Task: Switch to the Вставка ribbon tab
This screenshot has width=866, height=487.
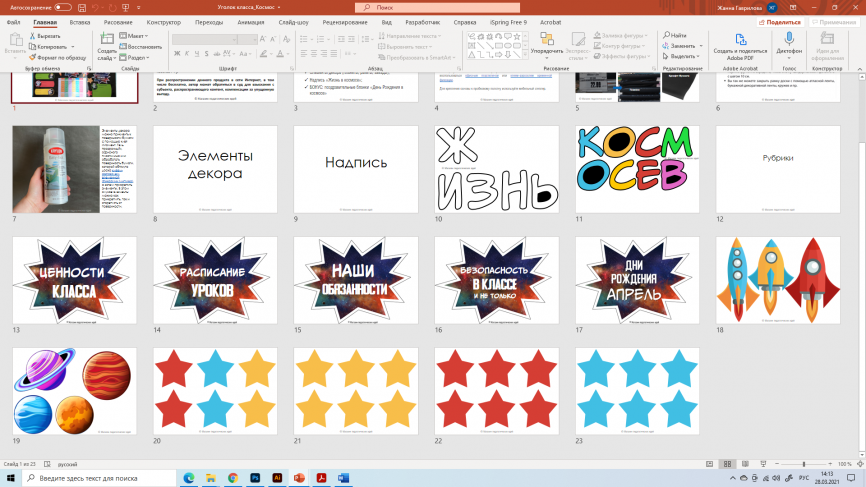Action: (80, 21)
